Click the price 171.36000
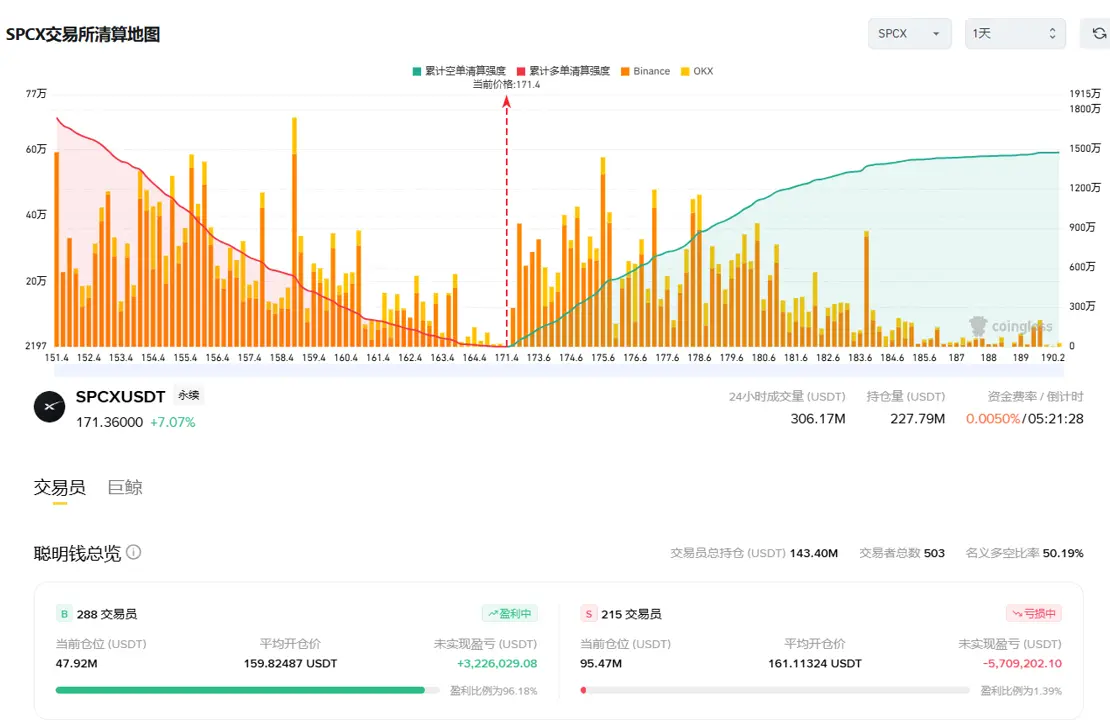This screenshot has width=1110, height=723. point(110,422)
